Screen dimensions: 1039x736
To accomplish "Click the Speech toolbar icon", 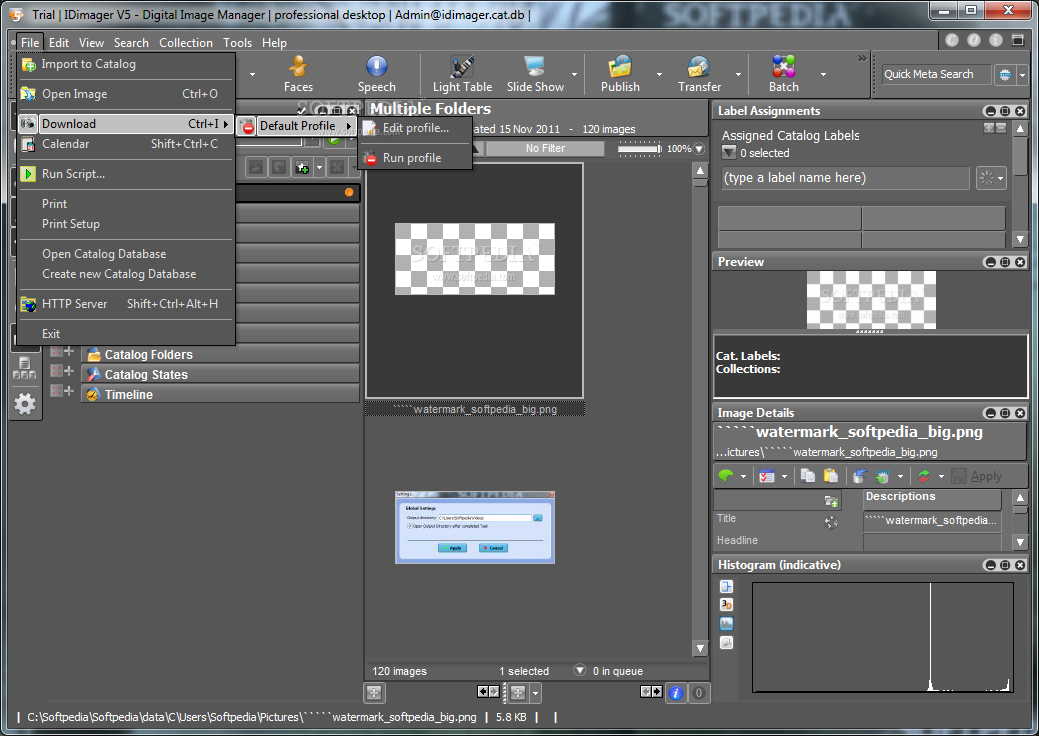I will point(376,74).
